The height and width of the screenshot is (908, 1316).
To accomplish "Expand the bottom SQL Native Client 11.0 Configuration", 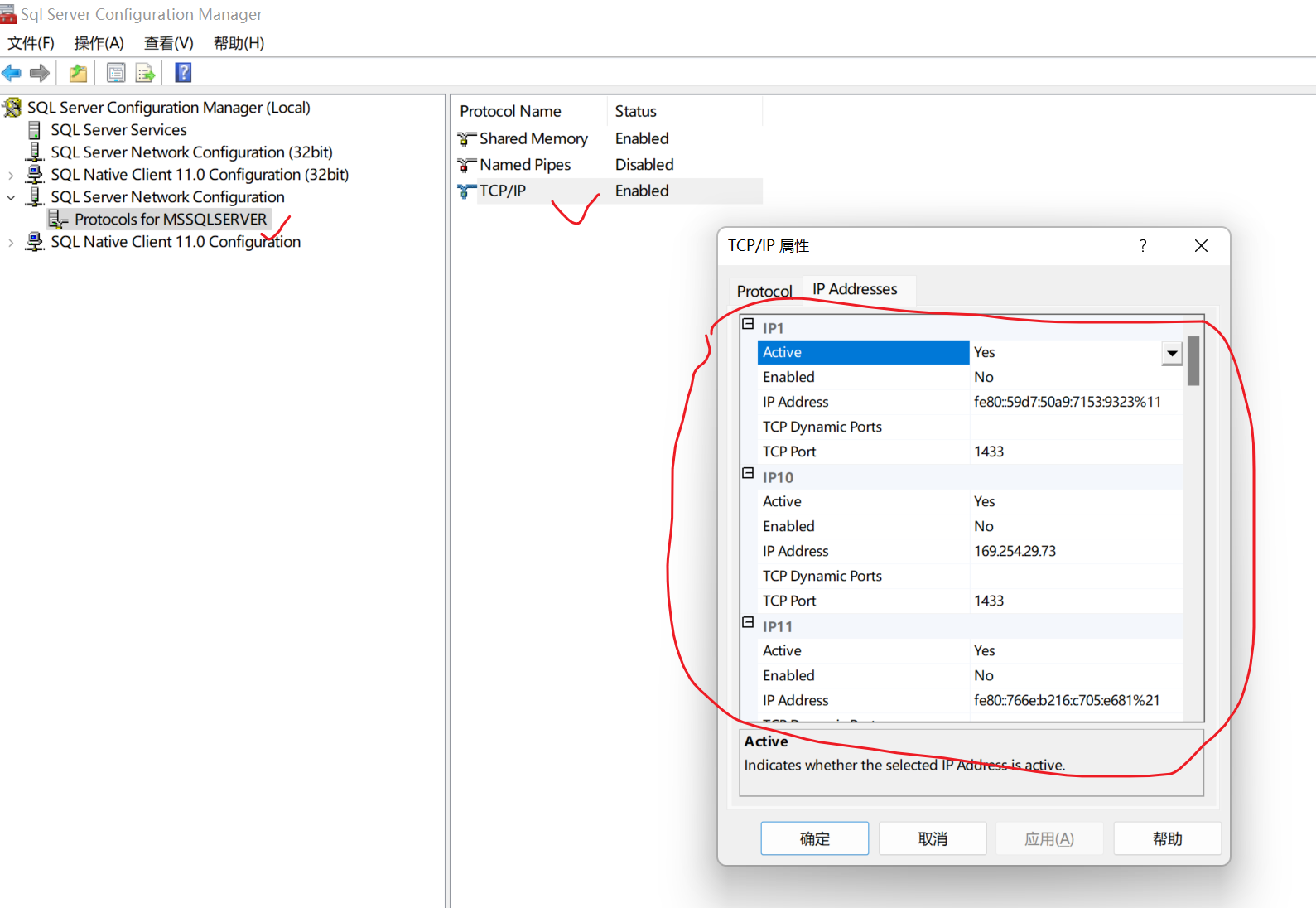I will [11, 242].
